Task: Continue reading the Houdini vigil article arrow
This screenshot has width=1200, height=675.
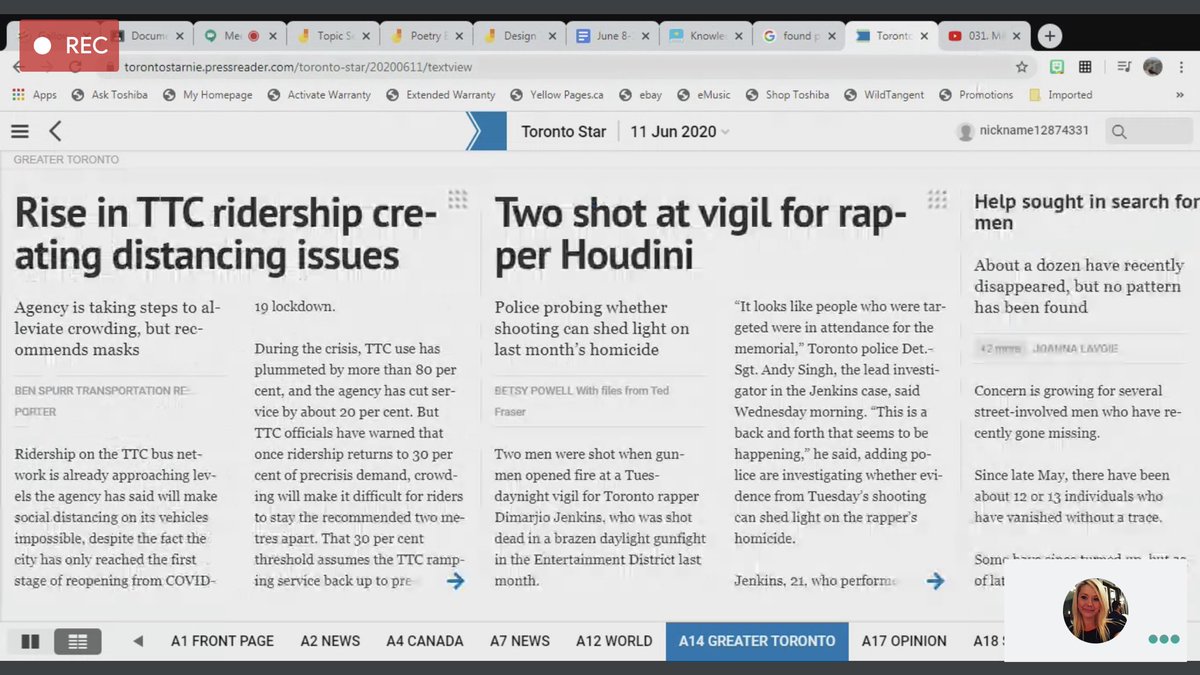Action: (x=936, y=580)
